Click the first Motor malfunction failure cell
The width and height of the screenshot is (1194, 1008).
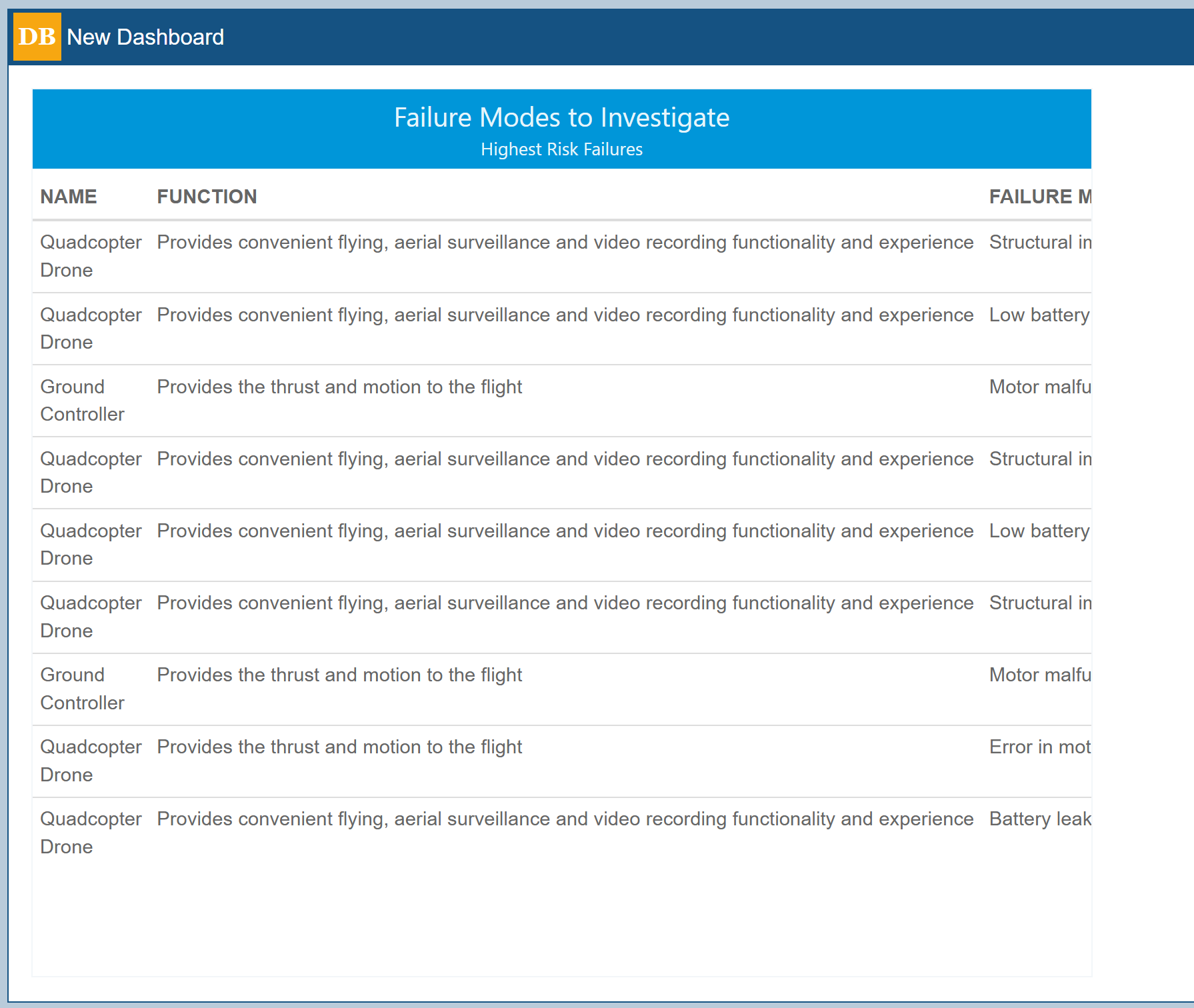[1039, 387]
